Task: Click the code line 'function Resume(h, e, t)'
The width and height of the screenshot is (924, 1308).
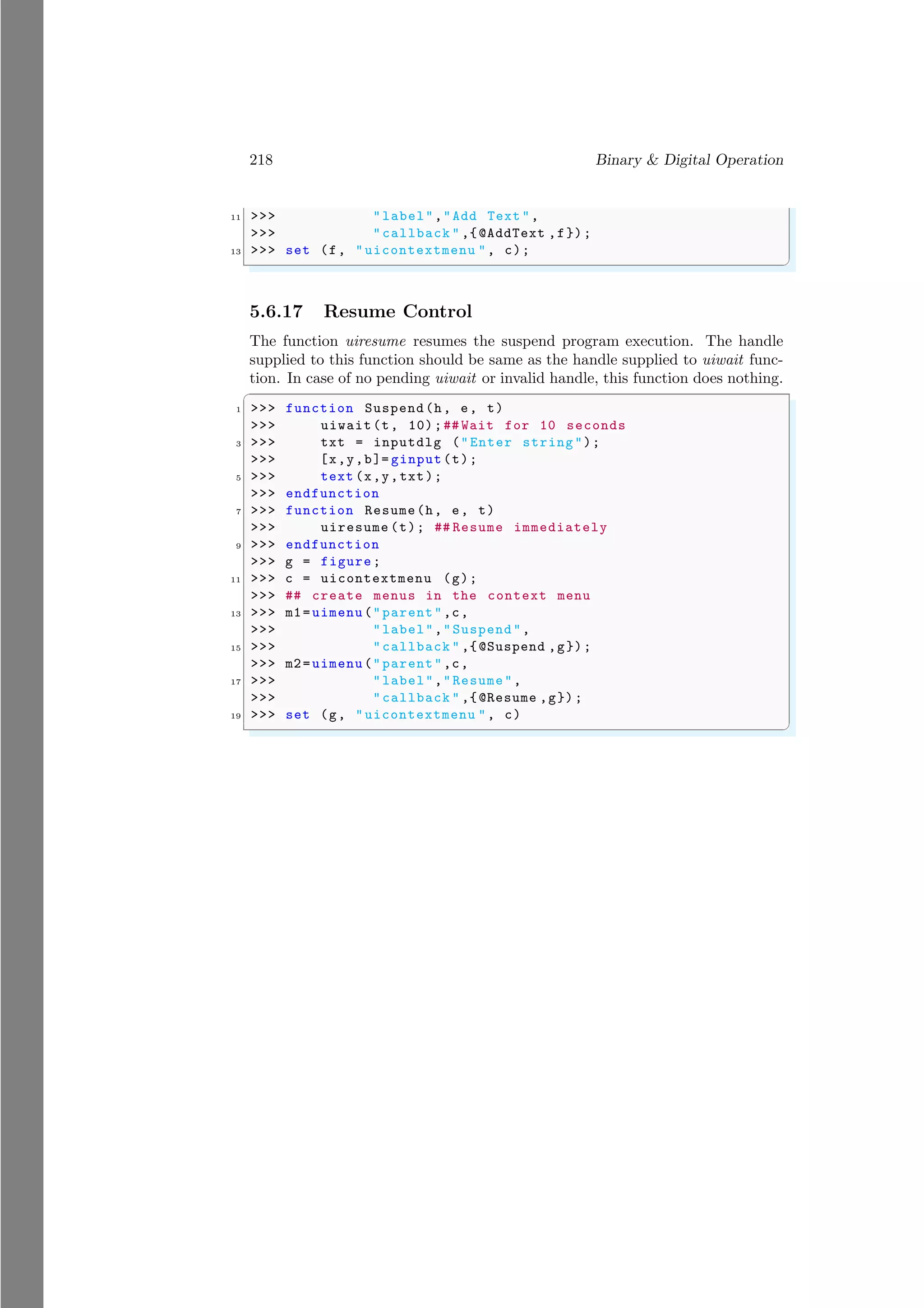Action: click(x=389, y=510)
